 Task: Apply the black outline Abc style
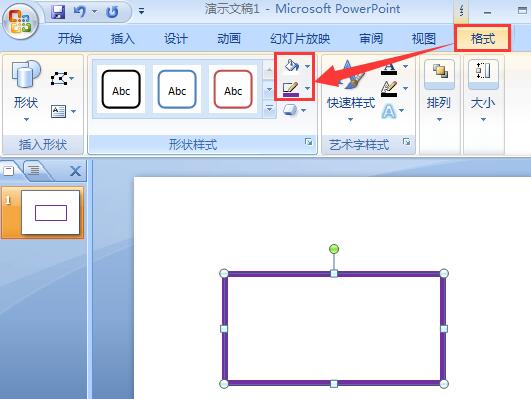[x=121, y=90]
